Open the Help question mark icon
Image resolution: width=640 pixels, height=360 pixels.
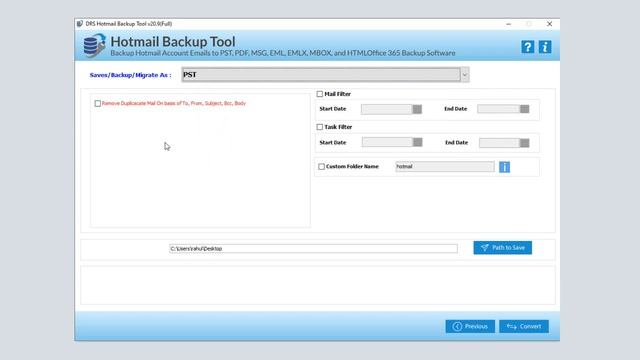527,47
